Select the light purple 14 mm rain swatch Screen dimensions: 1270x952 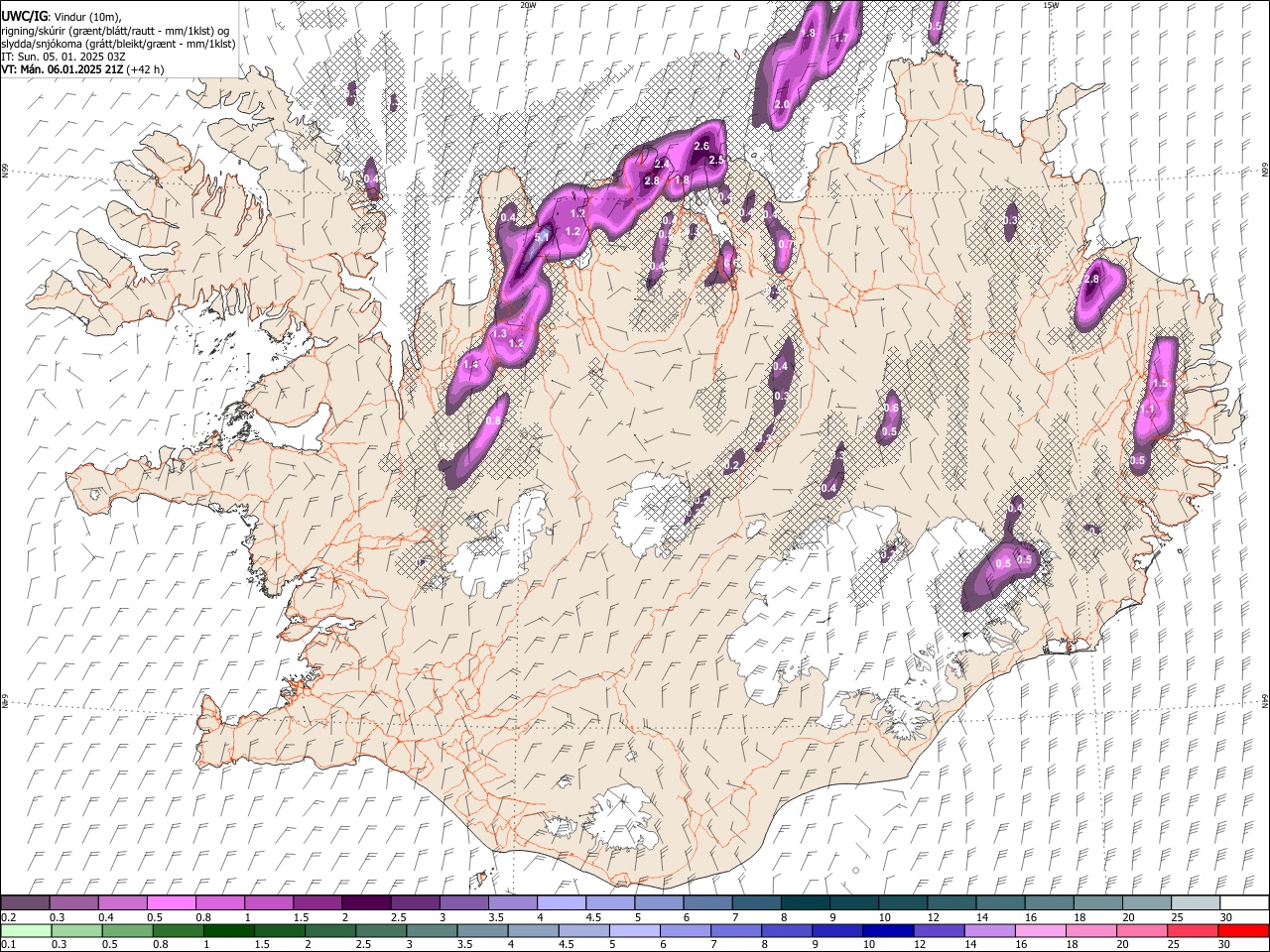tap(987, 930)
